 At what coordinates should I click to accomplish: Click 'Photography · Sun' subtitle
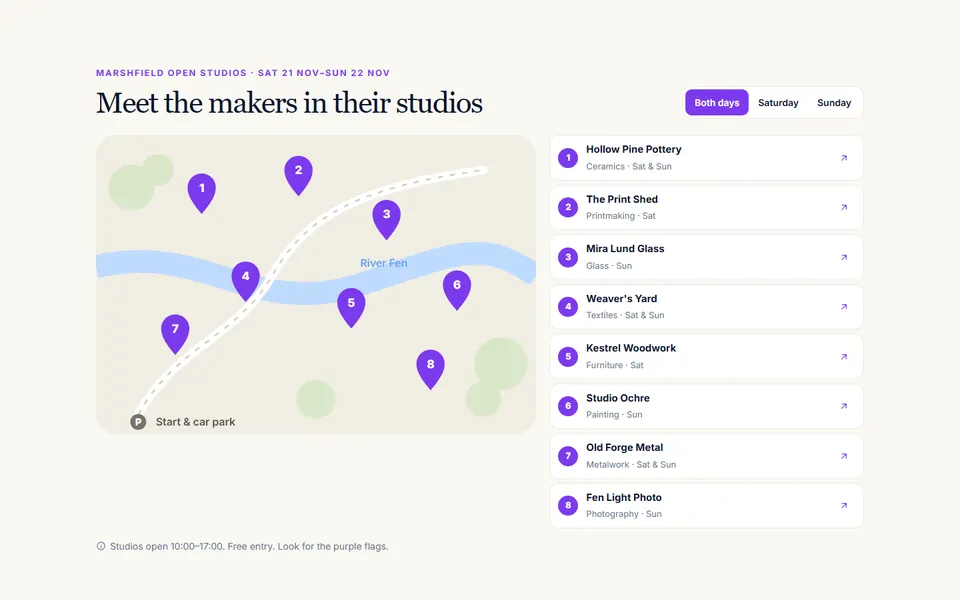coord(624,514)
